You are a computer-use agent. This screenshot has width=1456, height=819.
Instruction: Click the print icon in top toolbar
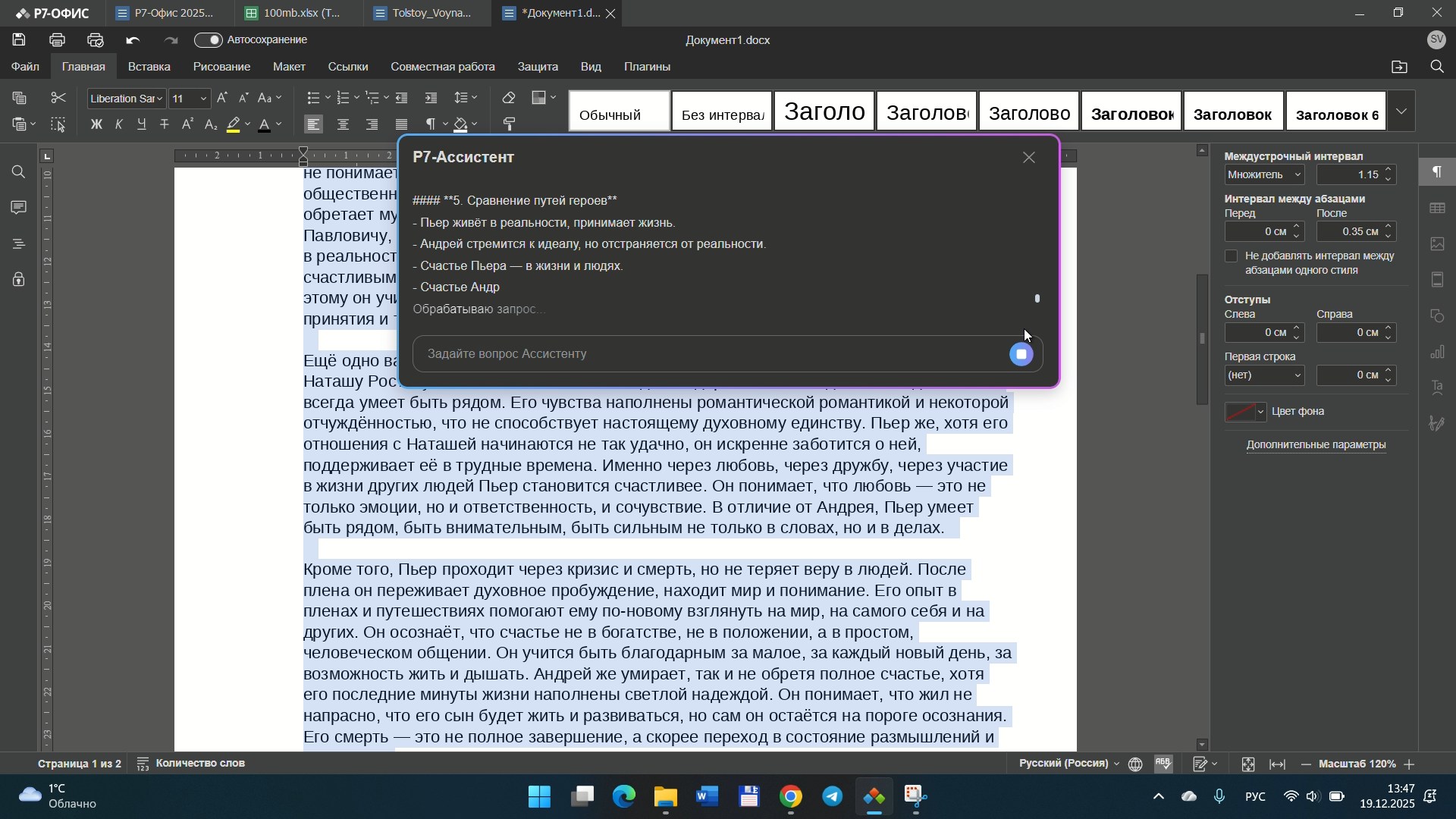(57, 40)
